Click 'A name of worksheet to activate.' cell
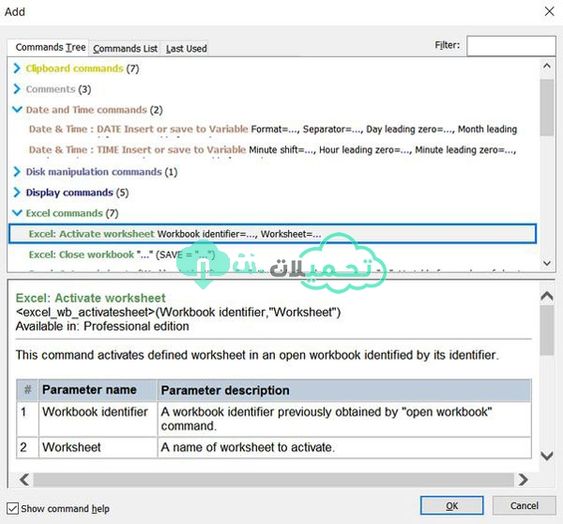563x524 pixels. click(x=344, y=448)
